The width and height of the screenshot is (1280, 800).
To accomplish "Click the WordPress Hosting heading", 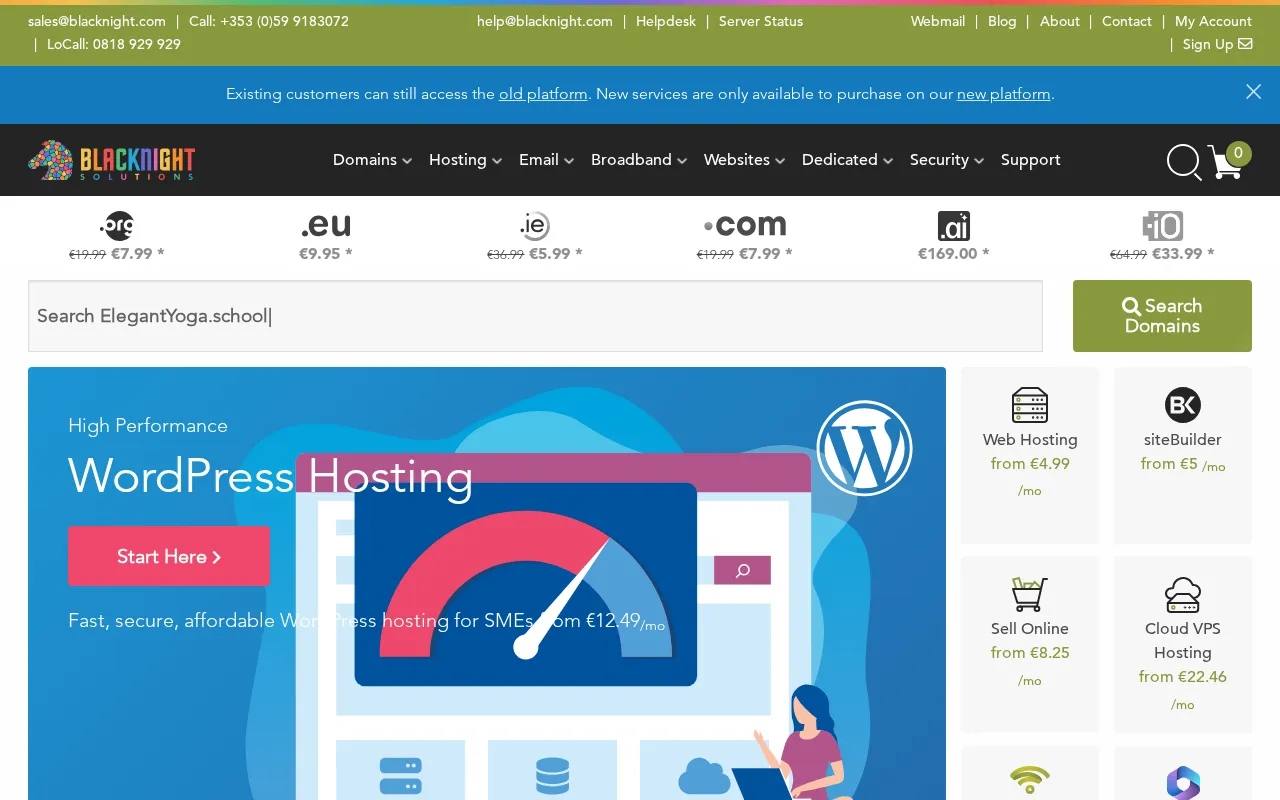I will tap(271, 476).
